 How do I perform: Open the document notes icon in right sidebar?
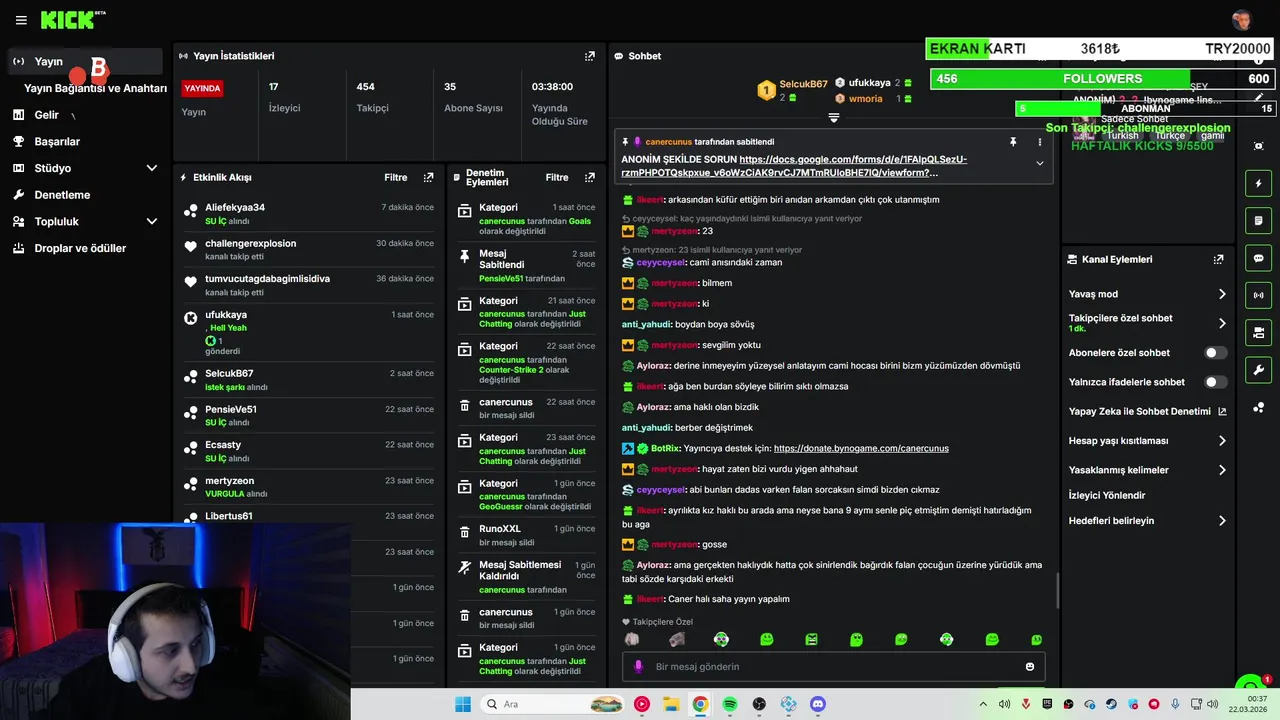coord(1259,221)
